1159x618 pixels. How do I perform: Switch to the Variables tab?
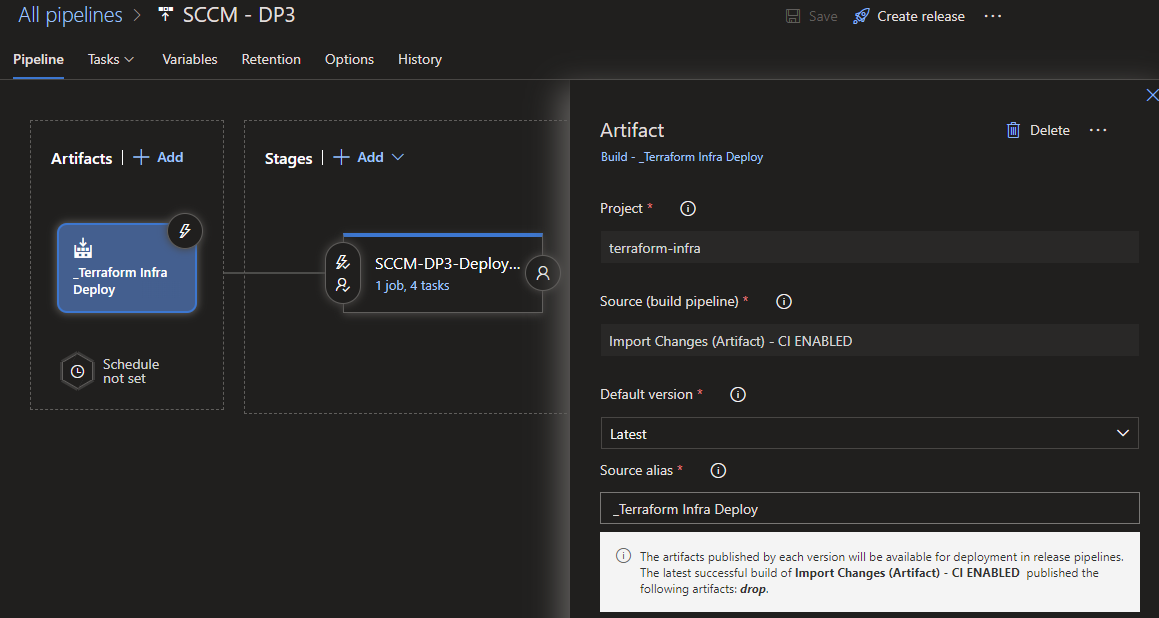tap(190, 59)
